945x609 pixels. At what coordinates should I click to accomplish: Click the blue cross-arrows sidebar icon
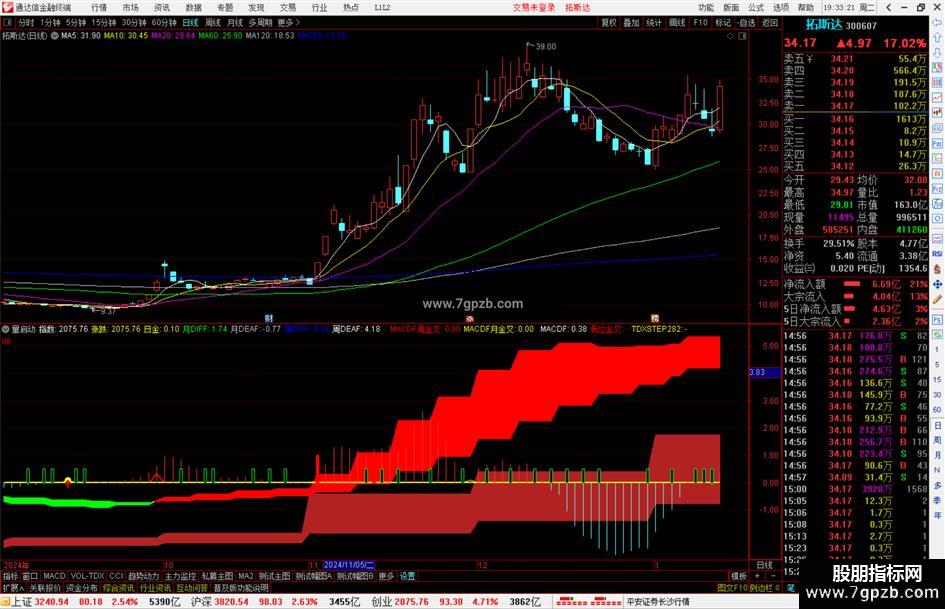[x=937, y=284]
